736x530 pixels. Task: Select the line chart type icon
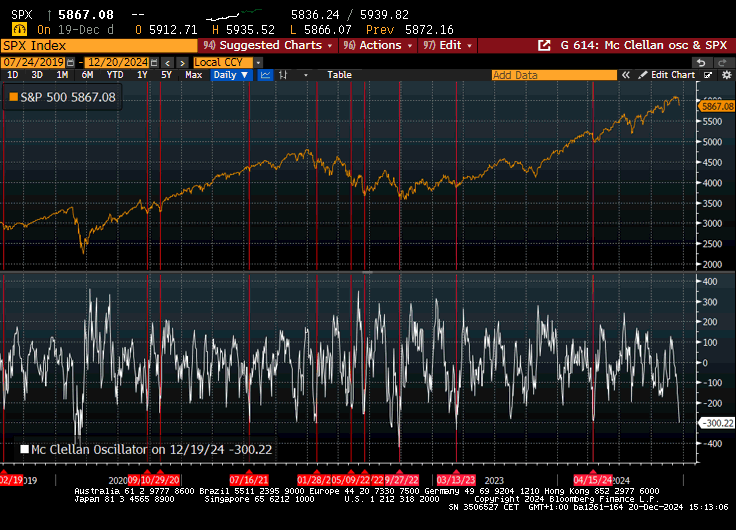pyautogui.click(x=265, y=75)
